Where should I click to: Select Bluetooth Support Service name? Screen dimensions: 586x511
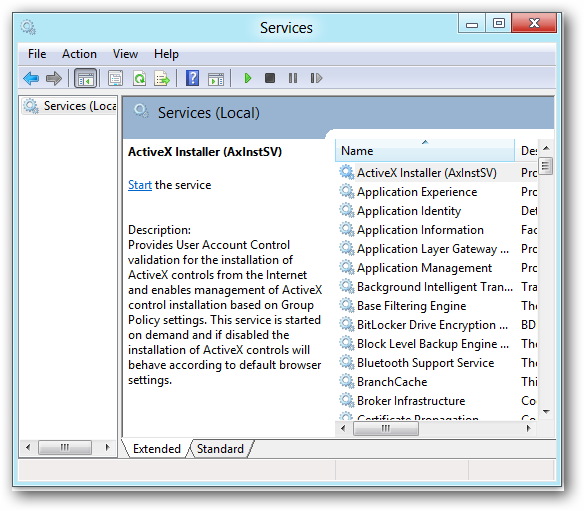pos(426,363)
